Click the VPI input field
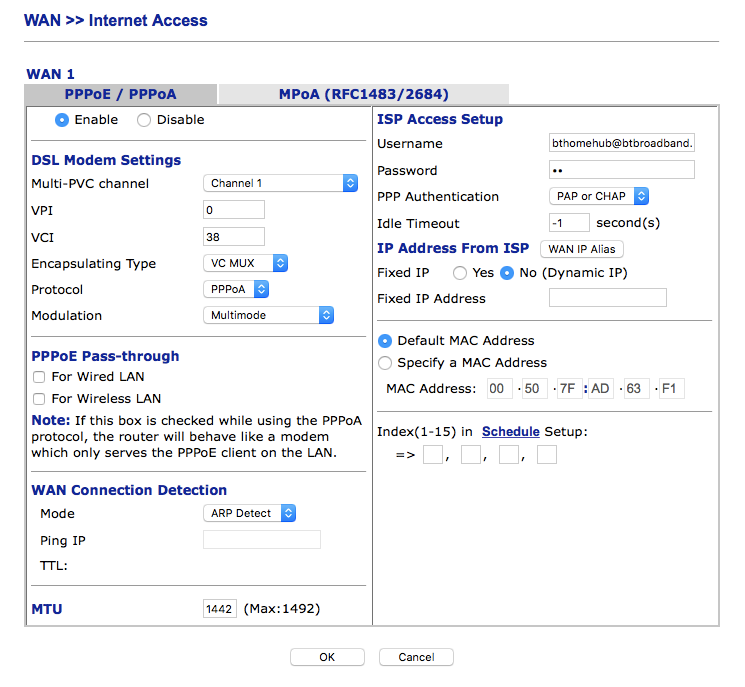 (x=234, y=210)
